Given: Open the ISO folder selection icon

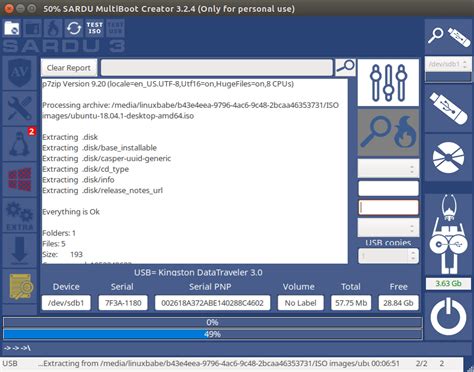Looking at the screenshot, I should coord(12,28).
